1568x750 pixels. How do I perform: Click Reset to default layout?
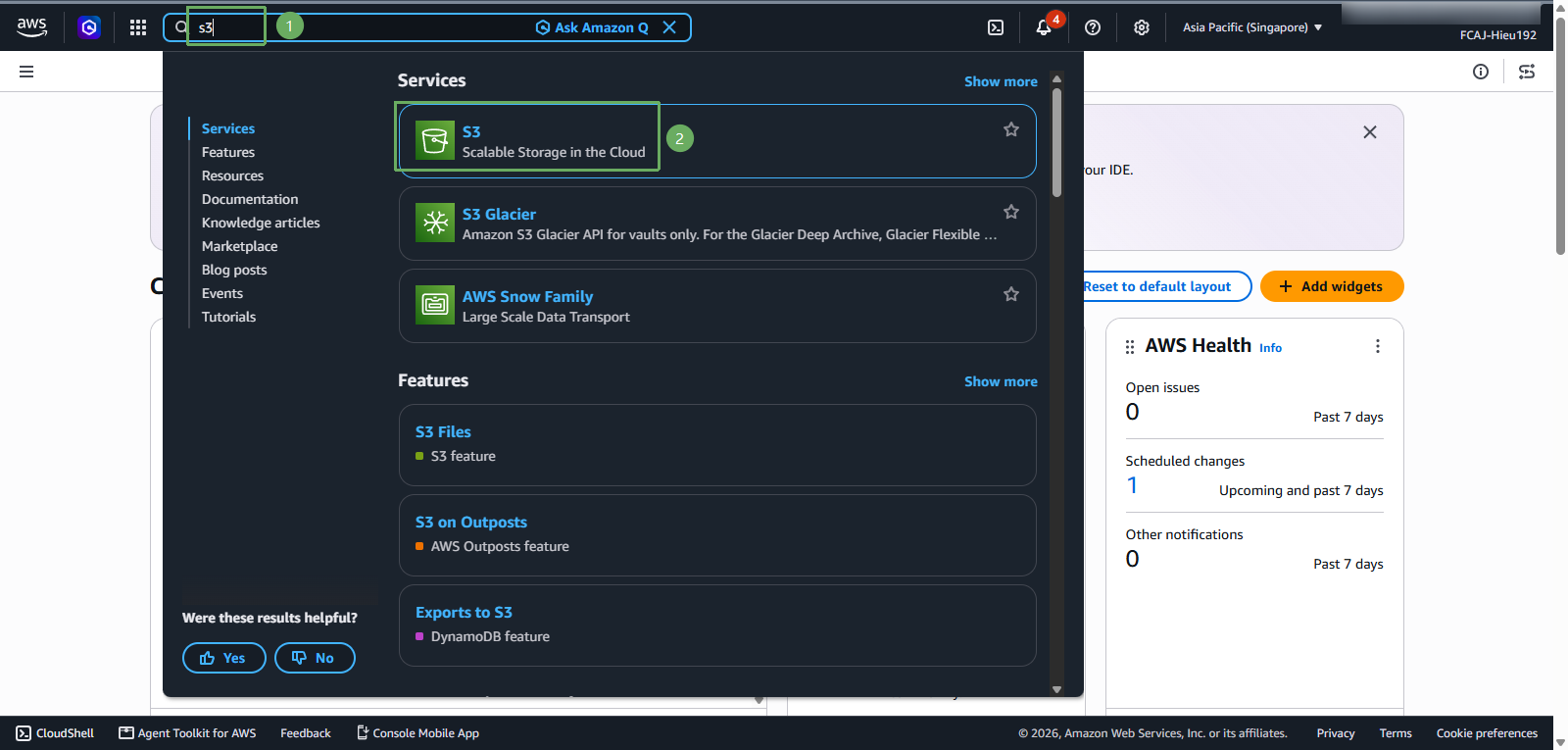click(1157, 286)
